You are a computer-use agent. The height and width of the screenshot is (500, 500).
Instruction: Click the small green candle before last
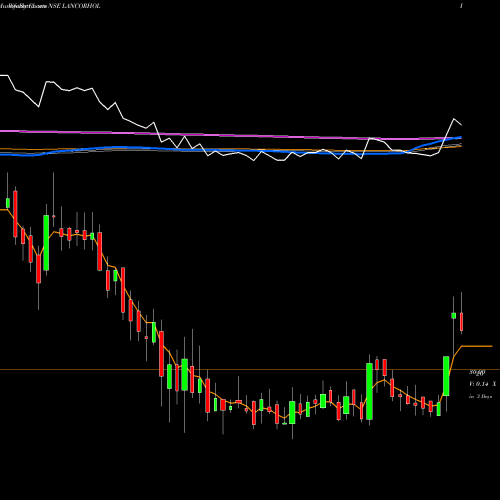tap(454, 316)
